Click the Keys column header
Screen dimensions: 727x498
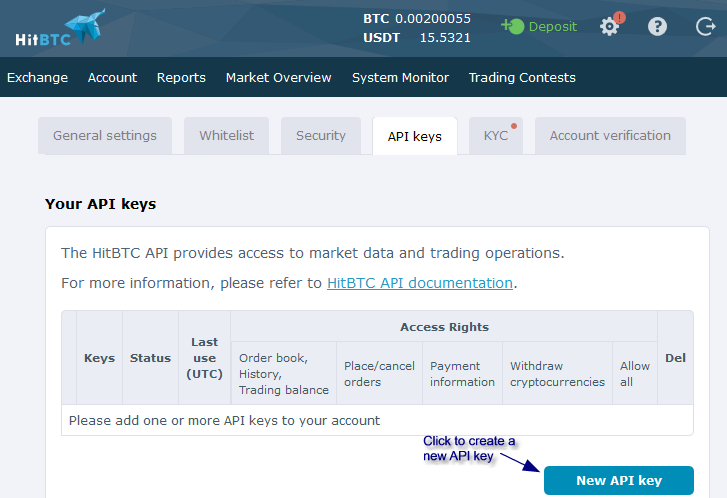click(x=99, y=358)
